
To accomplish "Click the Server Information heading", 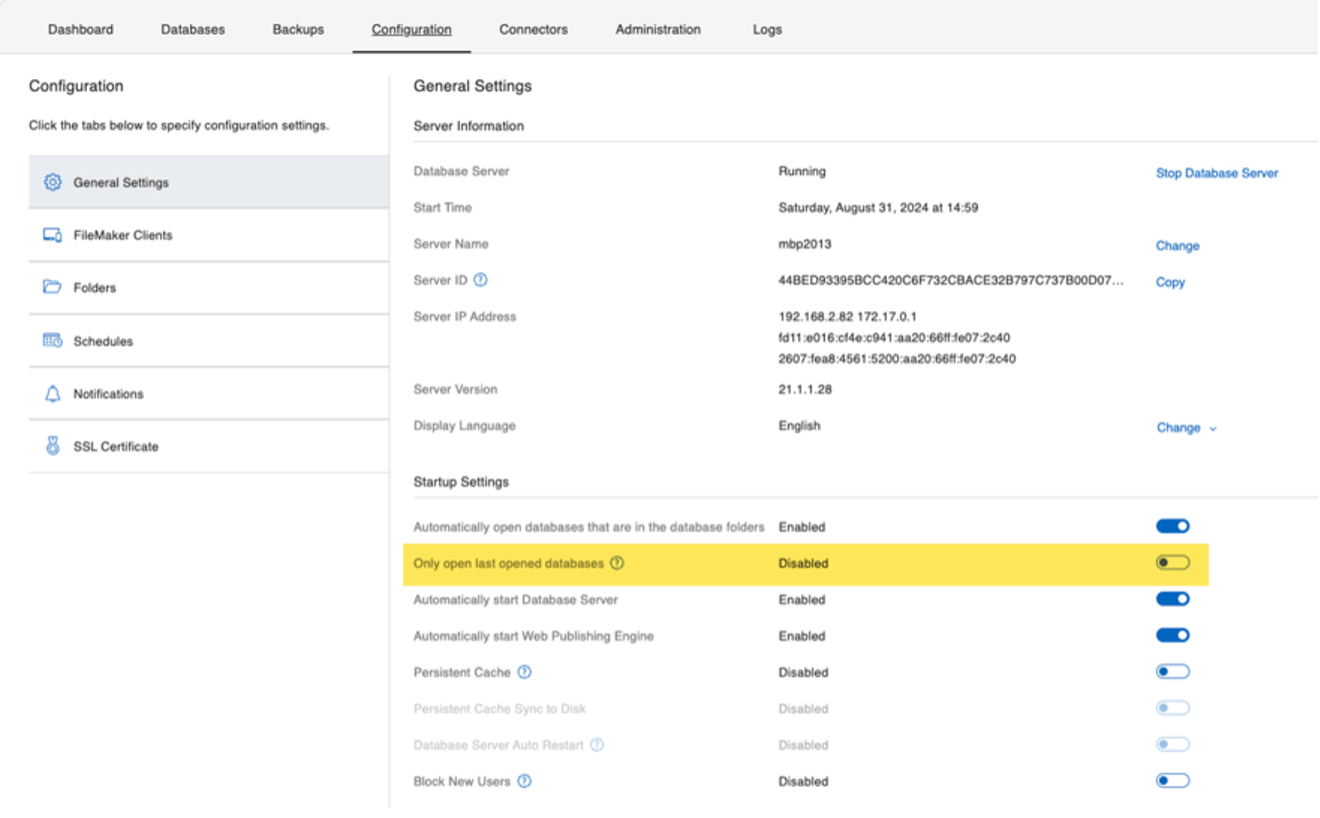I will 469,126.
